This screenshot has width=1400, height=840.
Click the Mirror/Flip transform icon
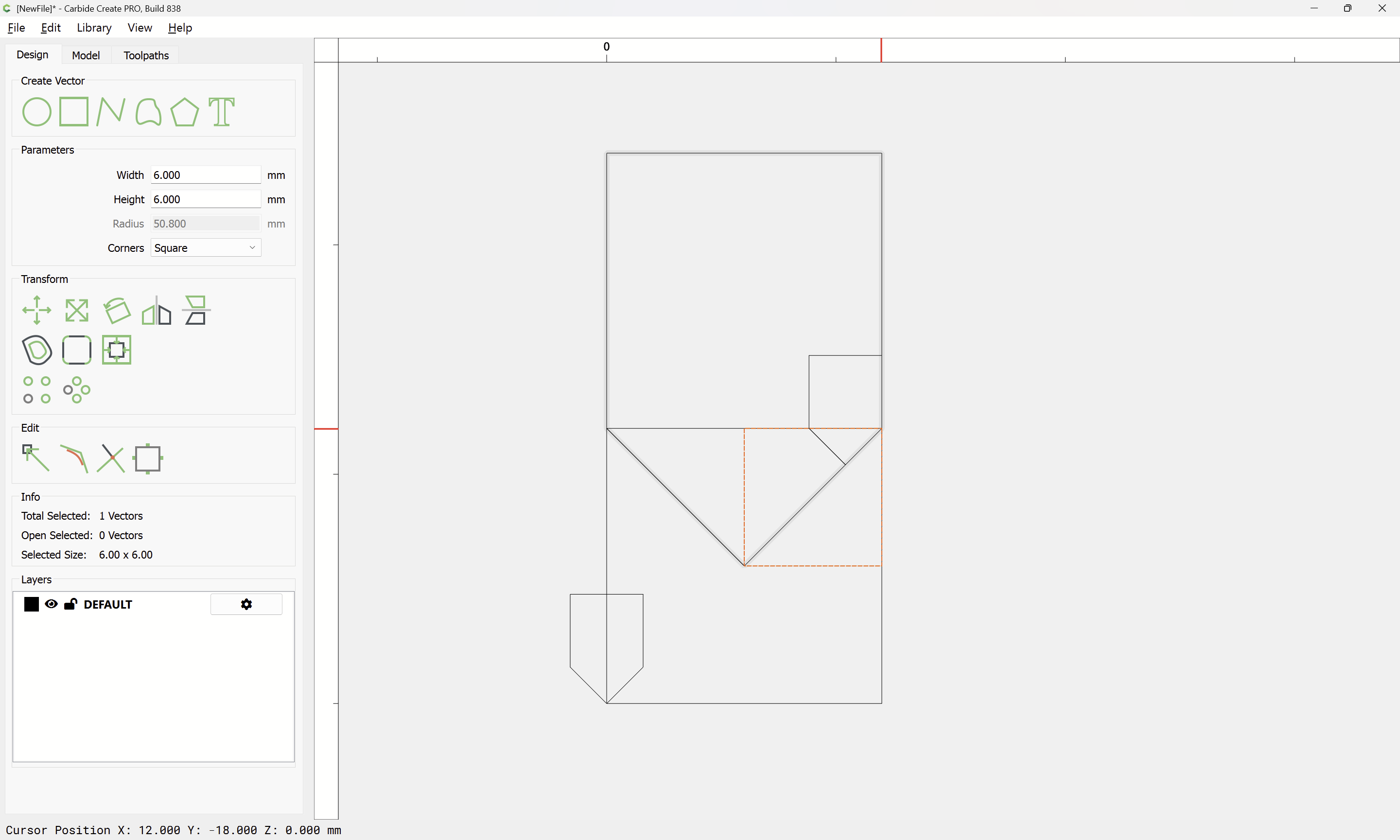(156, 310)
